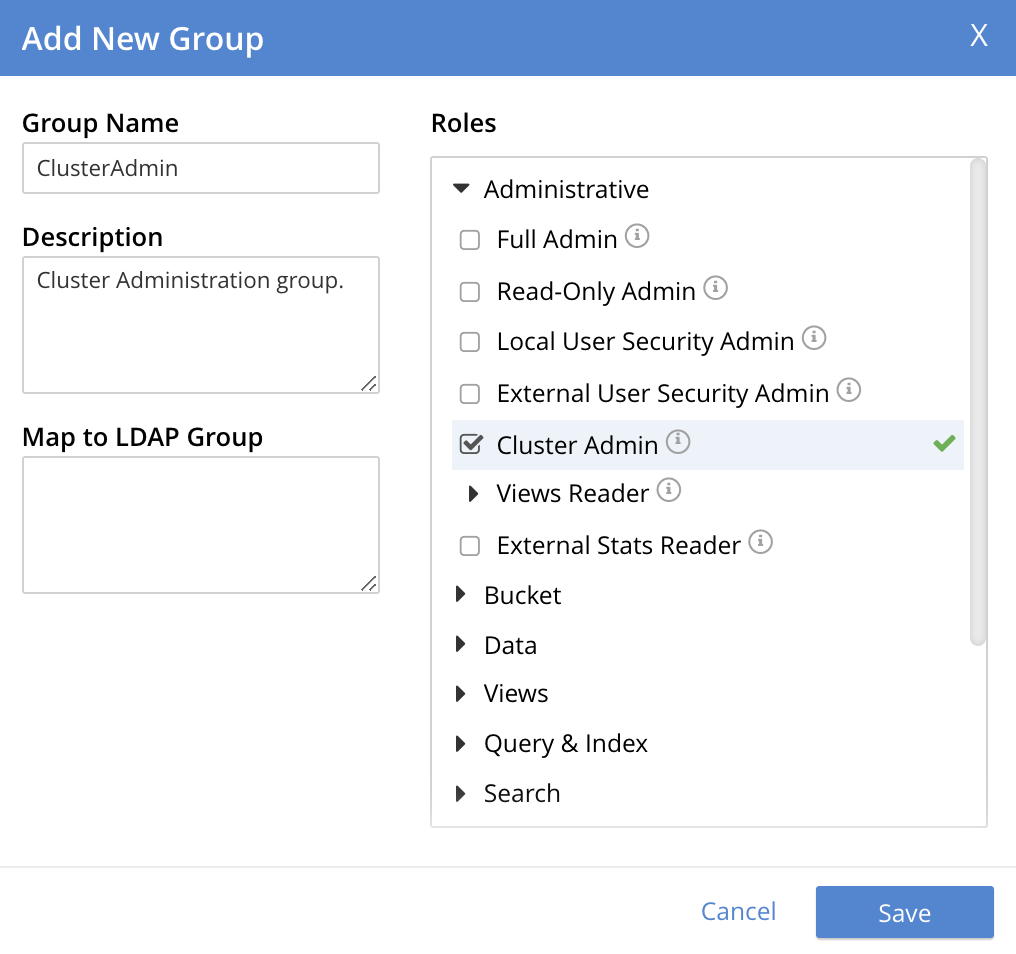This screenshot has width=1016, height=954.
Task: Click info icon next to Cluster Admin
Action: [678, 441]
